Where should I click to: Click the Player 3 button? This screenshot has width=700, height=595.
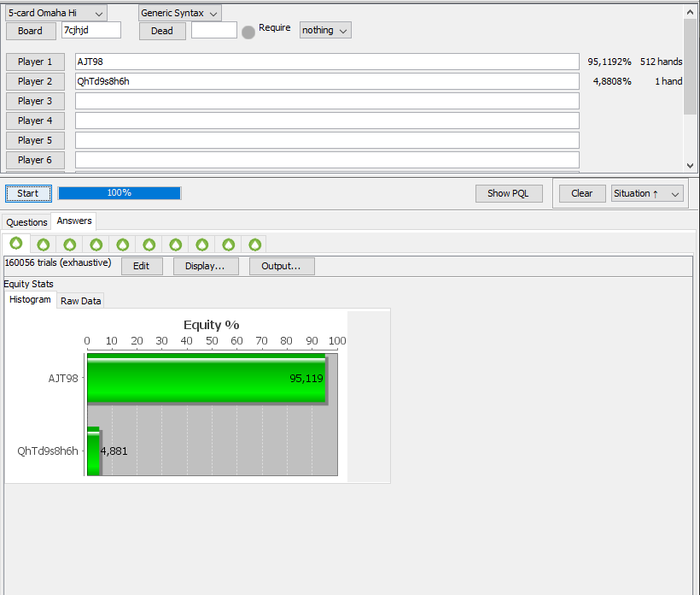(35, 101)
